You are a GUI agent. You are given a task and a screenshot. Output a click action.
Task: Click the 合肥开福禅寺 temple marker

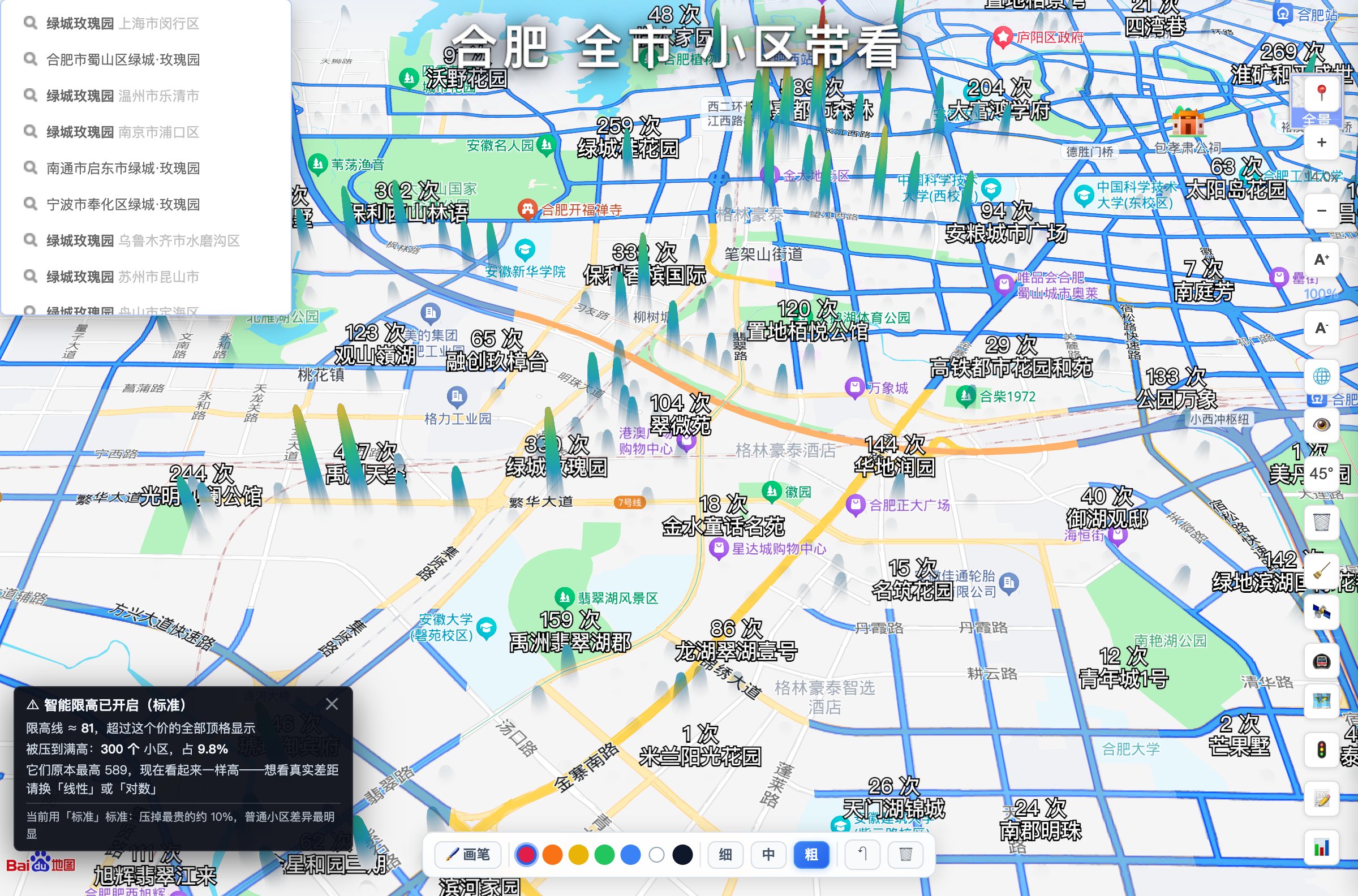tap(527, 209)
